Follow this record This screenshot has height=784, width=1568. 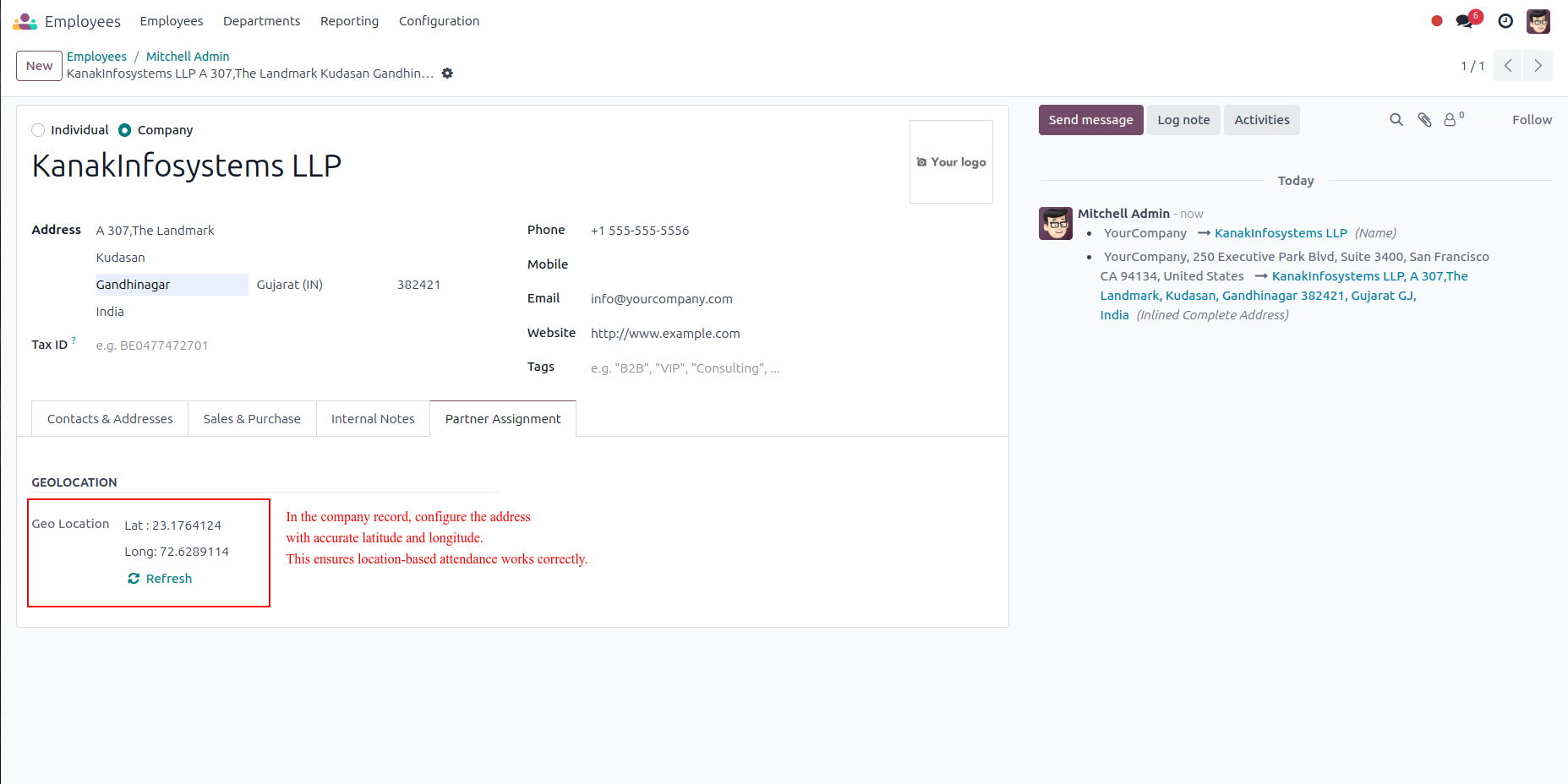[x=1532, y=120]
